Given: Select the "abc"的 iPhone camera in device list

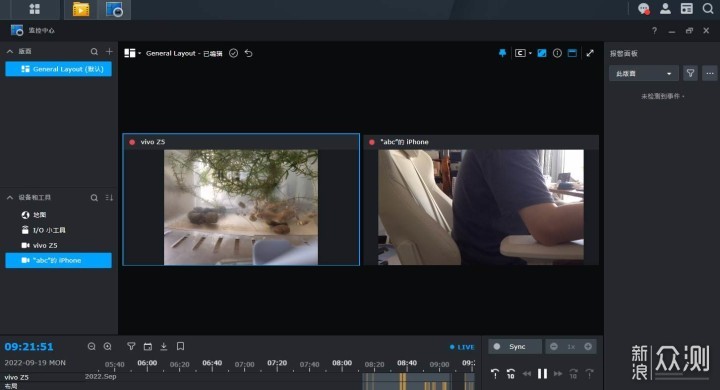Looking at the screenshot, I should 58,260.
